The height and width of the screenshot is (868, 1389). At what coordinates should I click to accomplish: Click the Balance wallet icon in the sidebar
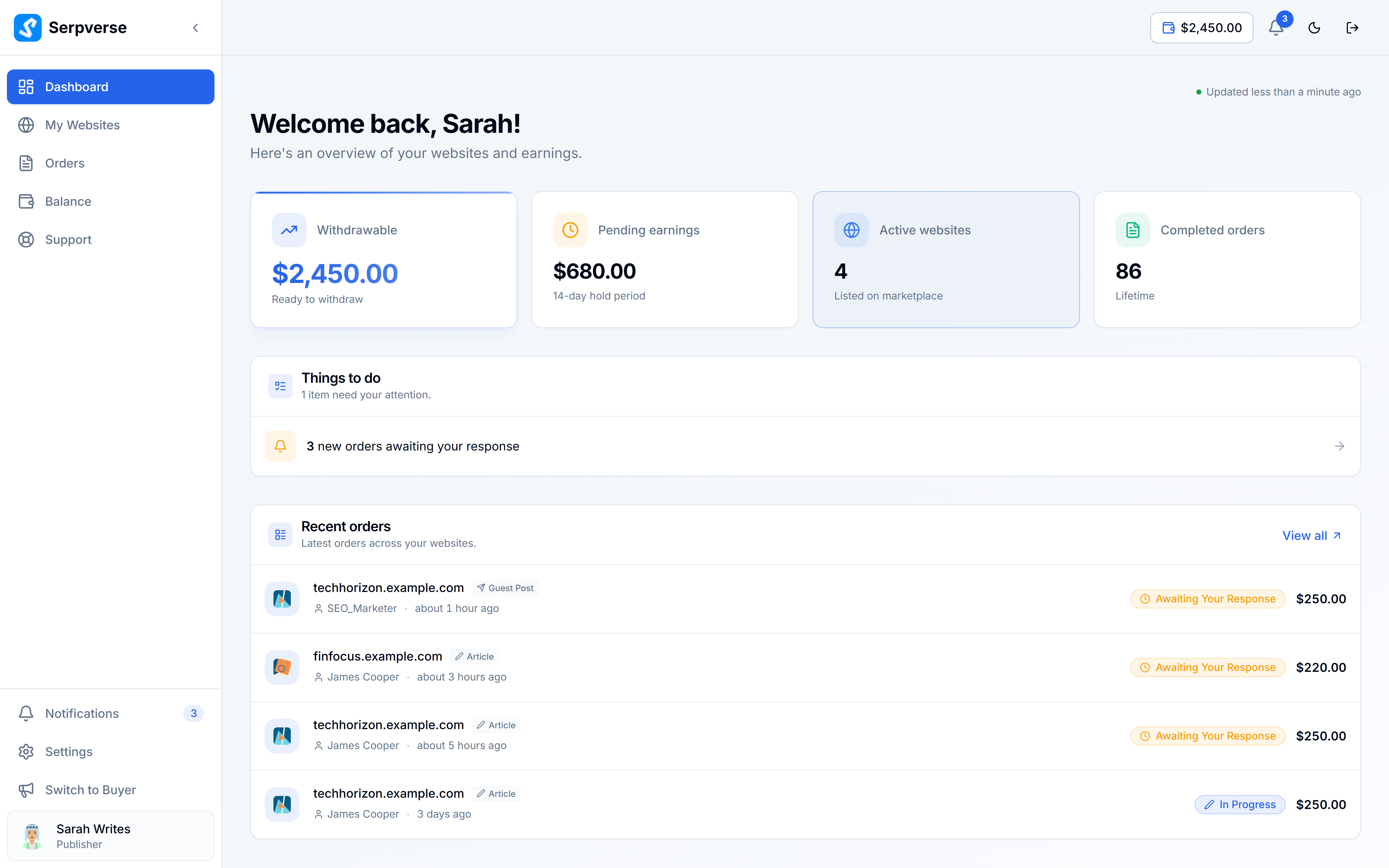pyautogui.click(x=26, y=201)
